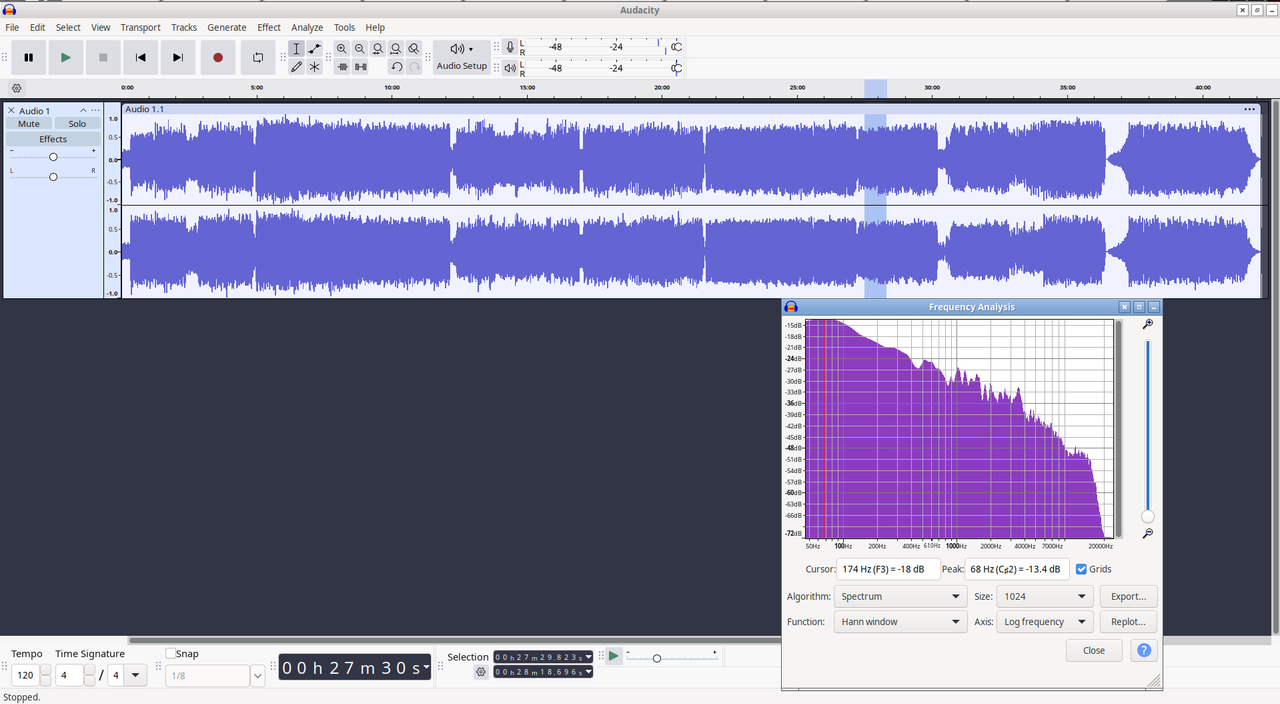
Task: Start playback with the main Play button
Action: pos(66,57)
